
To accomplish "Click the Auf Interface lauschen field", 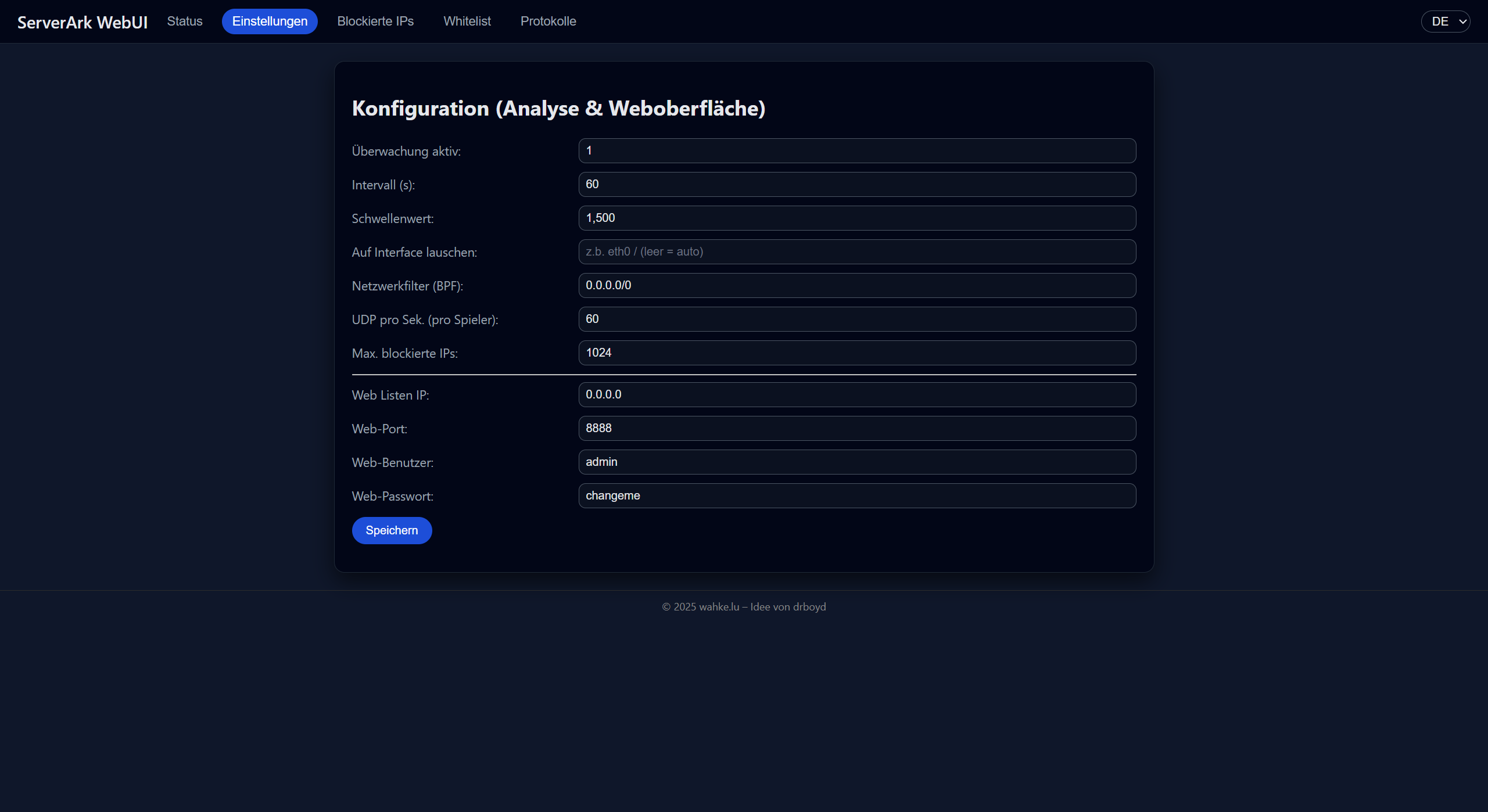I will coord(857,252).
